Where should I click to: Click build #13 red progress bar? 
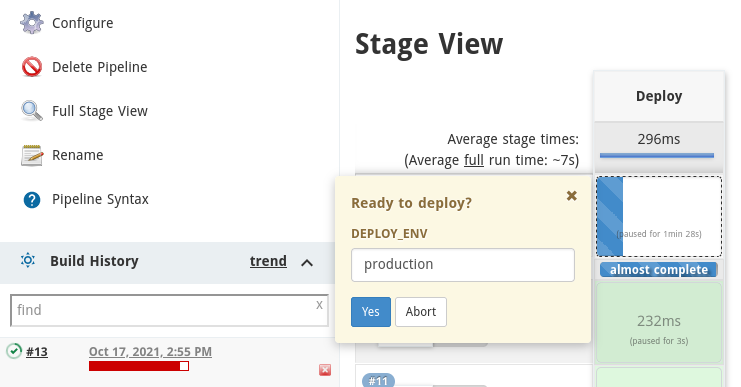(x=139, y=366)
